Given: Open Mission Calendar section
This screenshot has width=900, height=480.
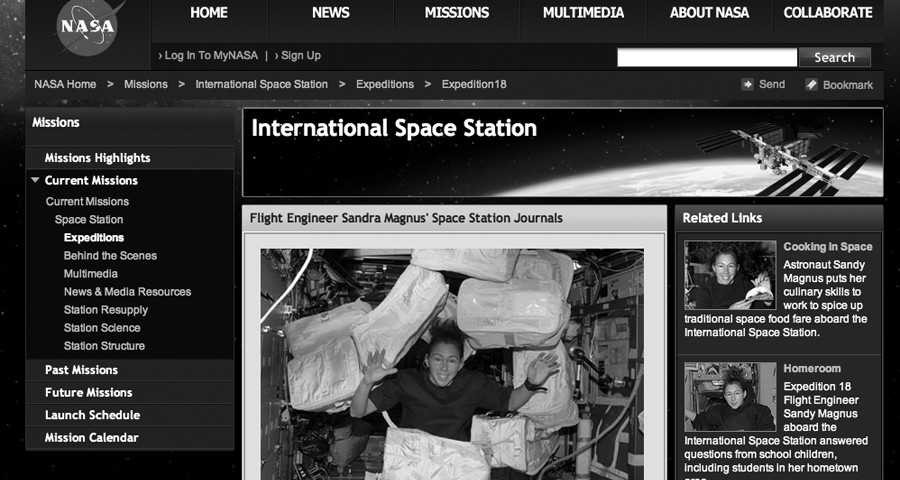Looking at the screenshot, I should point(92,438).
